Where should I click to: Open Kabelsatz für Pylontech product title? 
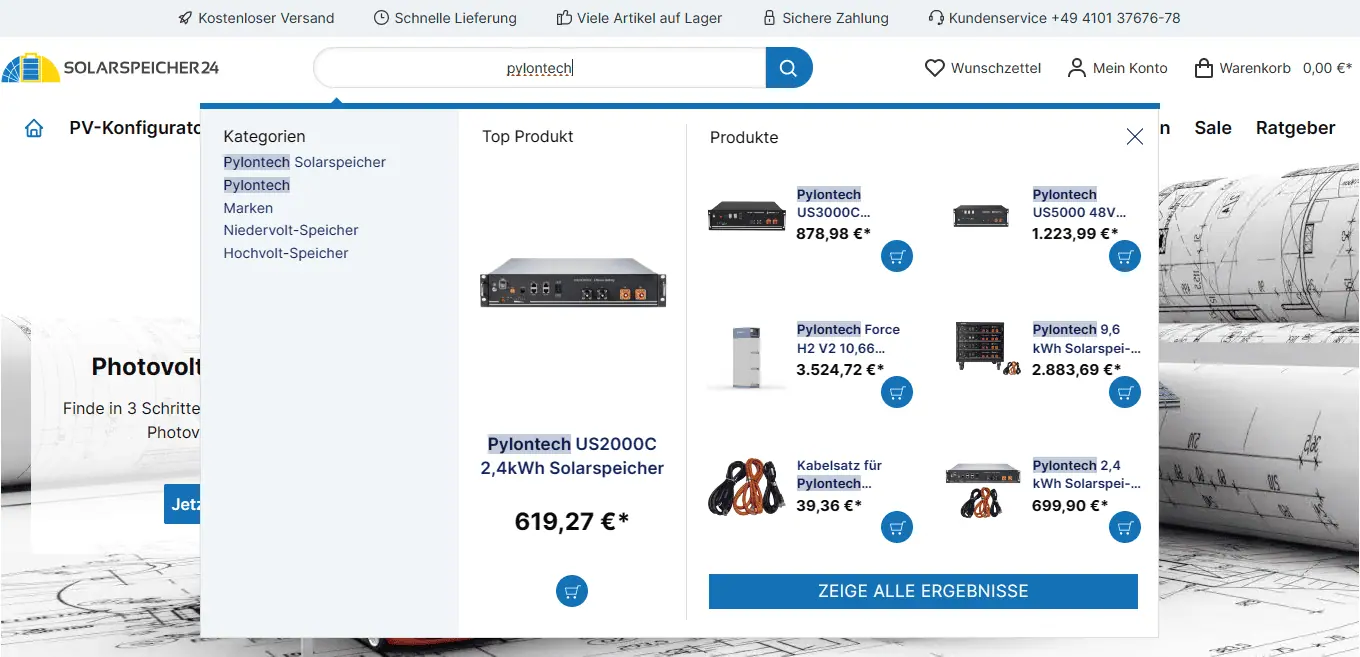point(840,474)
